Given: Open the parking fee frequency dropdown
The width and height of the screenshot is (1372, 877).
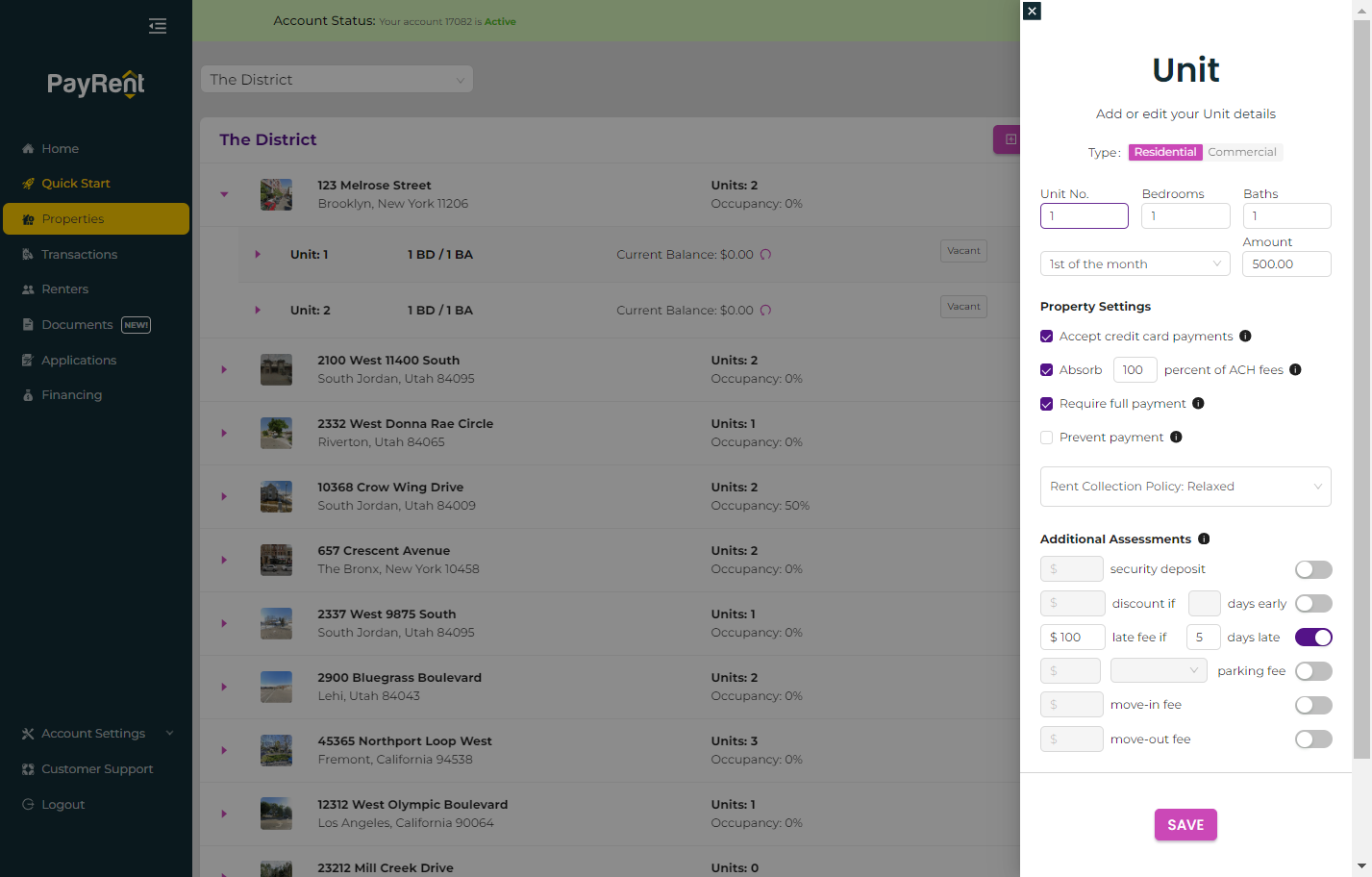Looking at the screenshot, I should pyautogui.click(x=1159, y=671).
